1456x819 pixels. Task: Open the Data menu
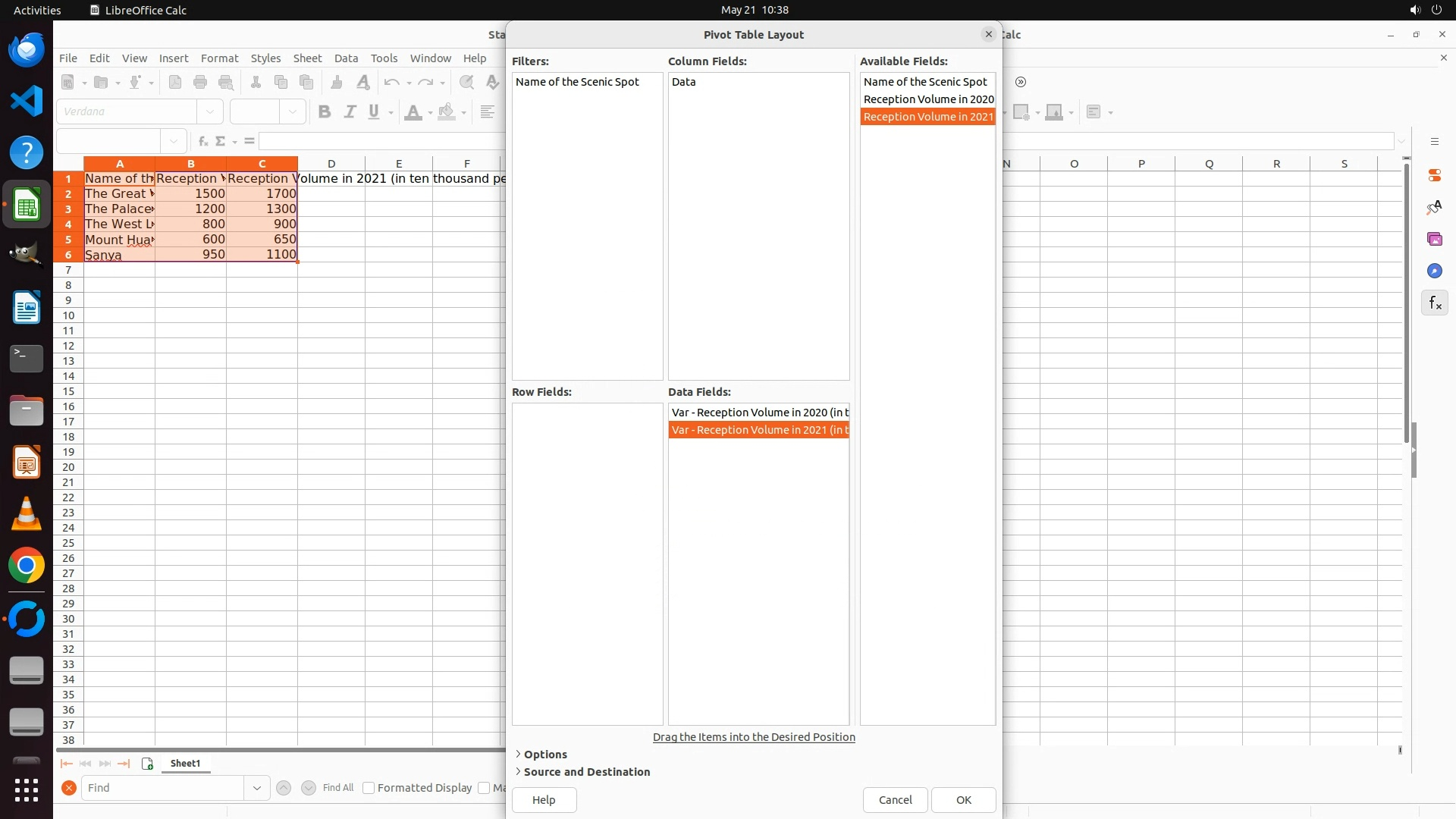[346, 58]
